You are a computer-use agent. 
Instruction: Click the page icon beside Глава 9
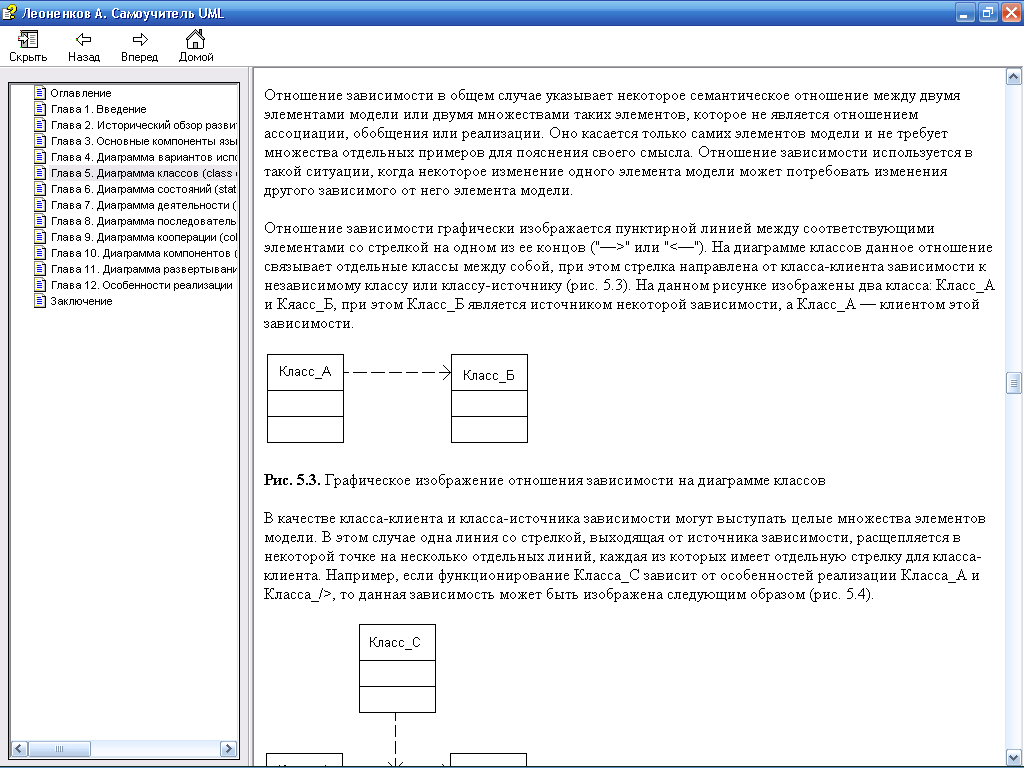[40, 236]
